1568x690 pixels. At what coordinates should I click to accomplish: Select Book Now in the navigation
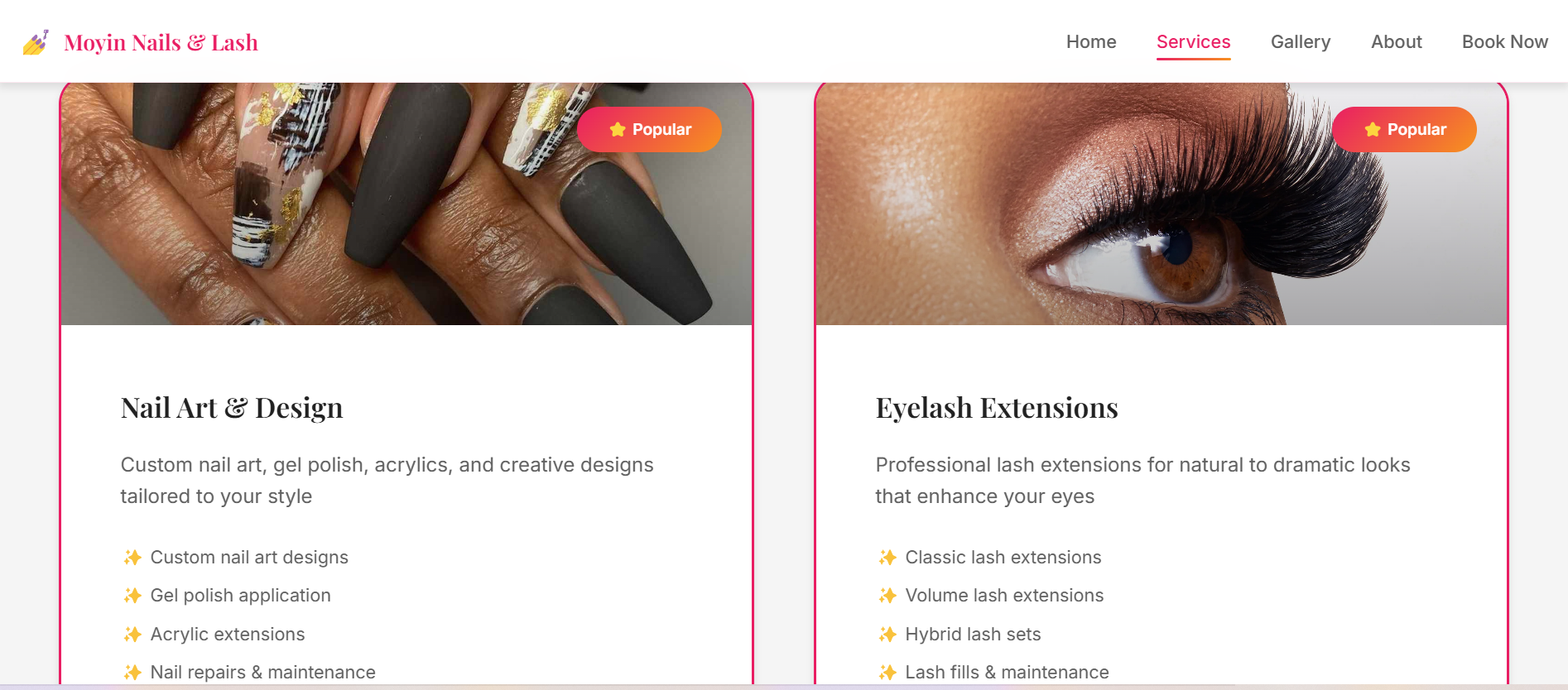(1505, 42)
